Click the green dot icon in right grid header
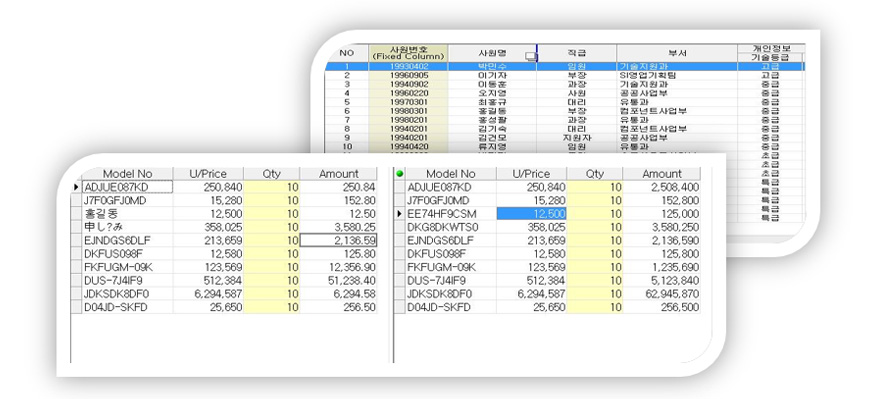The image size is (876, 399). [399, 174]
